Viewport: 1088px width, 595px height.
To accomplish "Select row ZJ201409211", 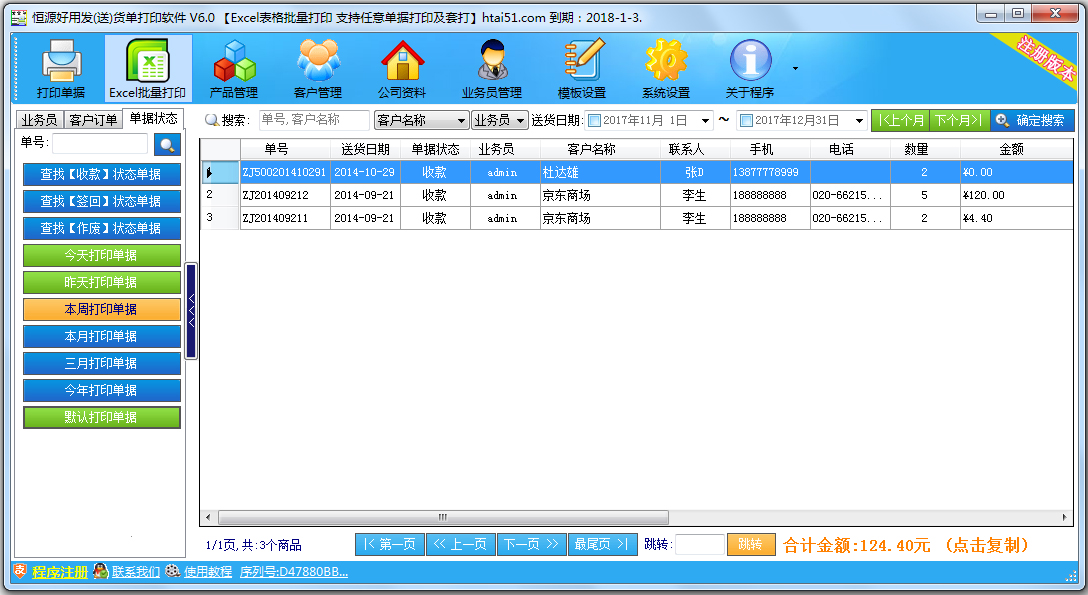I will pyautogui.click(x=637, y=218).
